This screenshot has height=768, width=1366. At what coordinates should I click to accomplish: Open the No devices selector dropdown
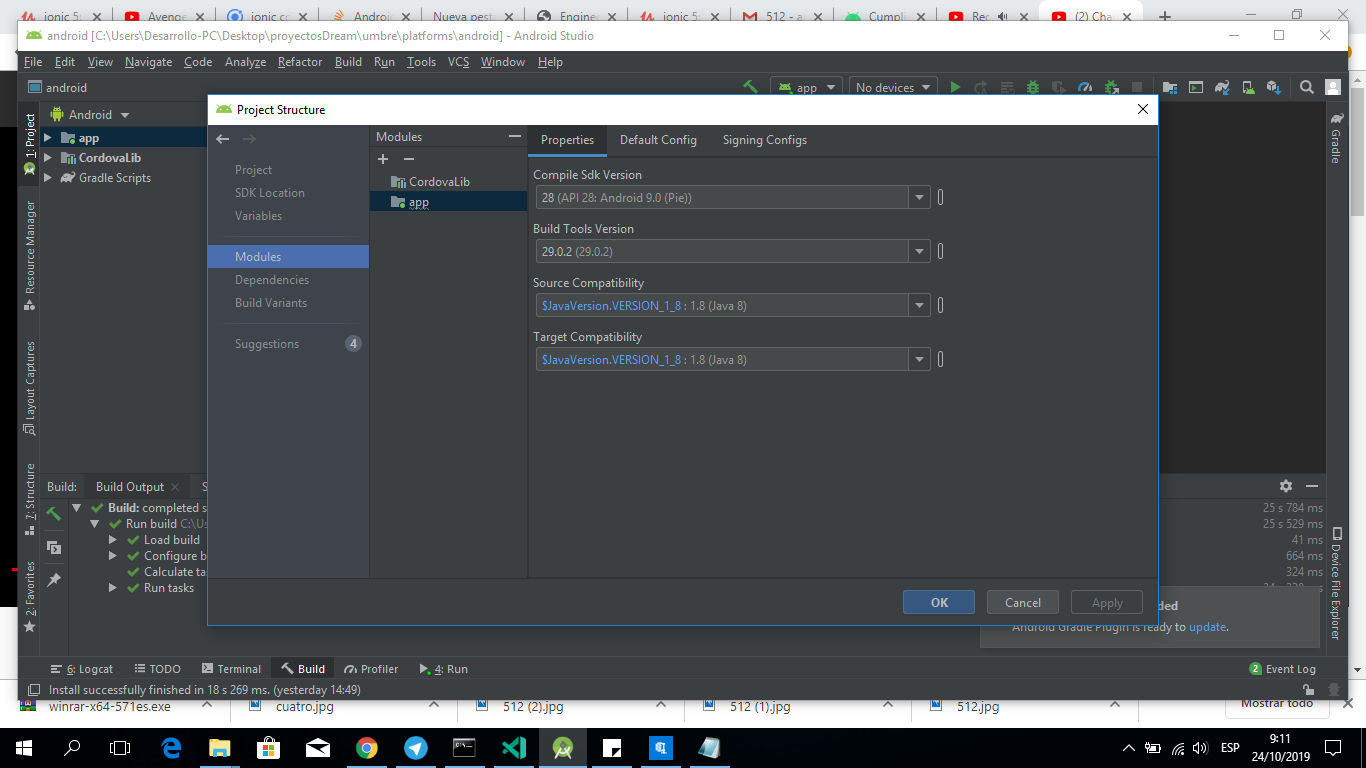tap(892, 87)
